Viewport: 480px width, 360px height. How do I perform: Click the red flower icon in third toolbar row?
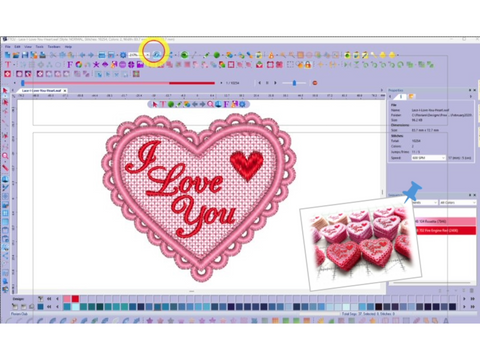(x=8, y=74)
